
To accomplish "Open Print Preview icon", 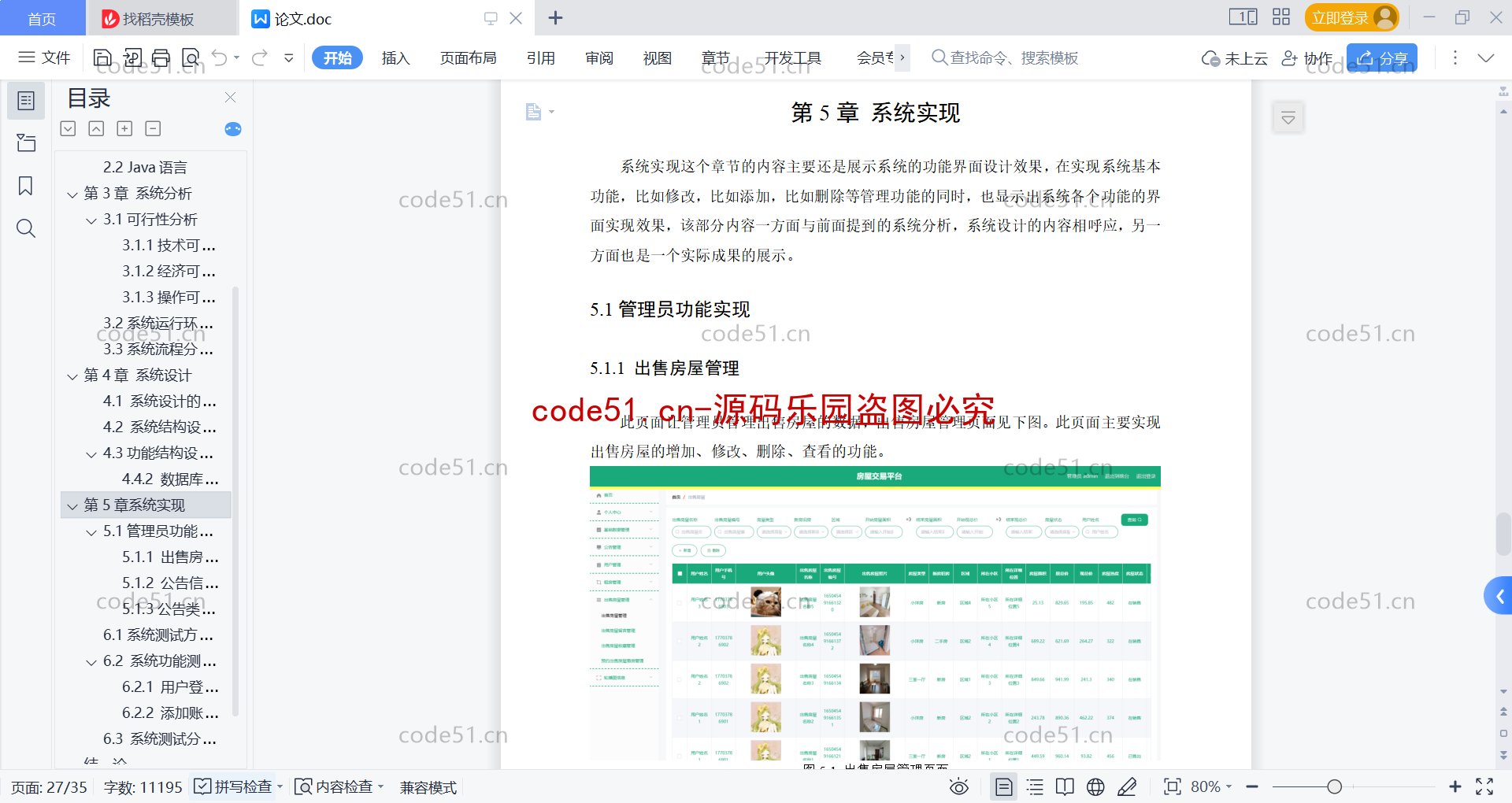I will tap(191, 57).
